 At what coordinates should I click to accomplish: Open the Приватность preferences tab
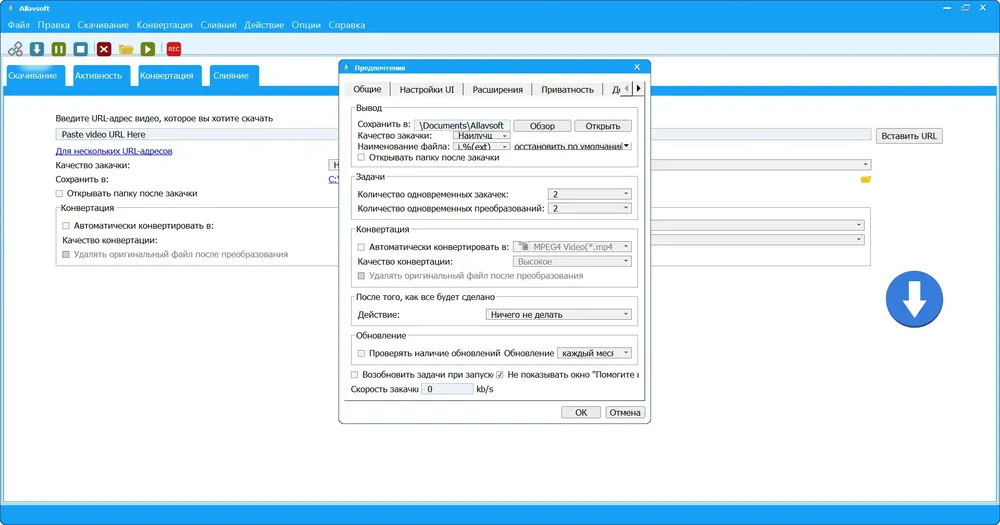567,89
